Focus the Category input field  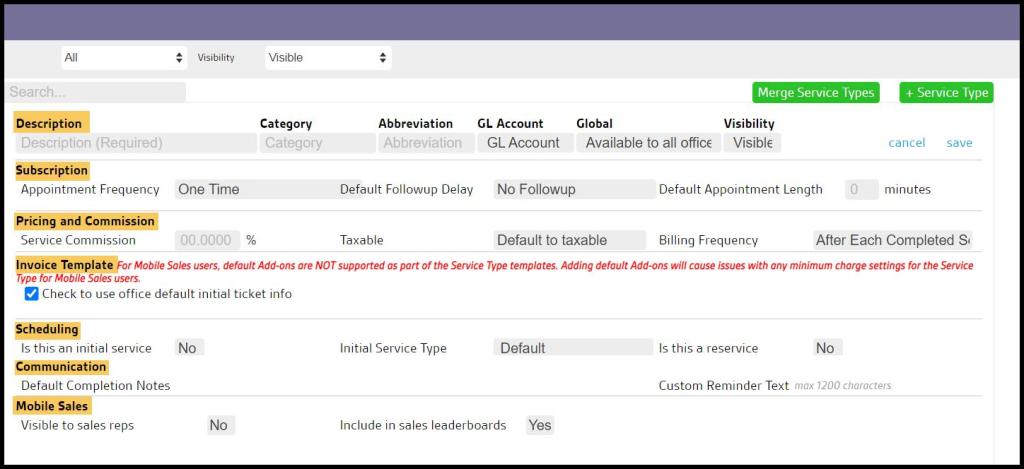tap(317, 143)
